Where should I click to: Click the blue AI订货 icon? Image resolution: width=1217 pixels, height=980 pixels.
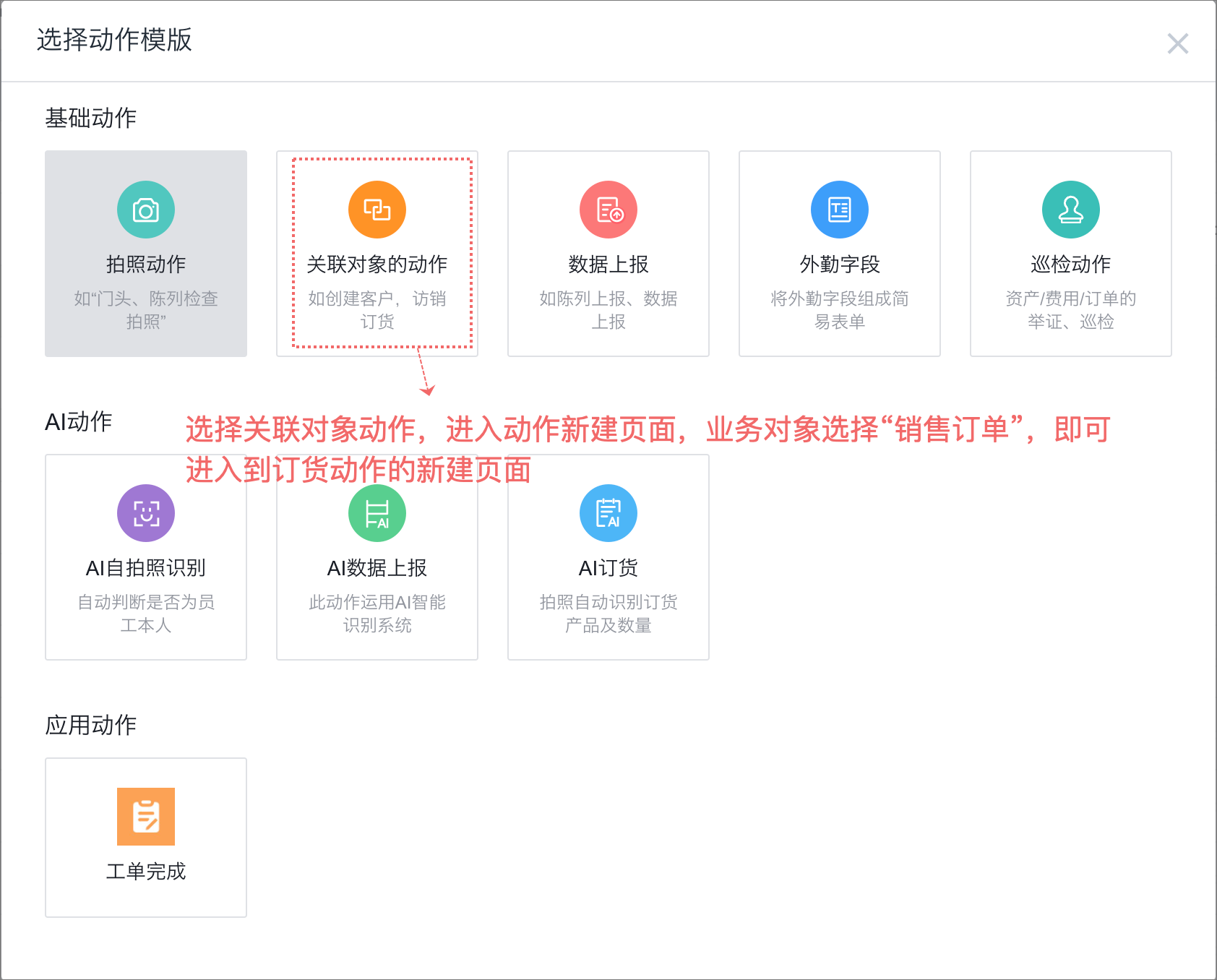click(608, 513)
